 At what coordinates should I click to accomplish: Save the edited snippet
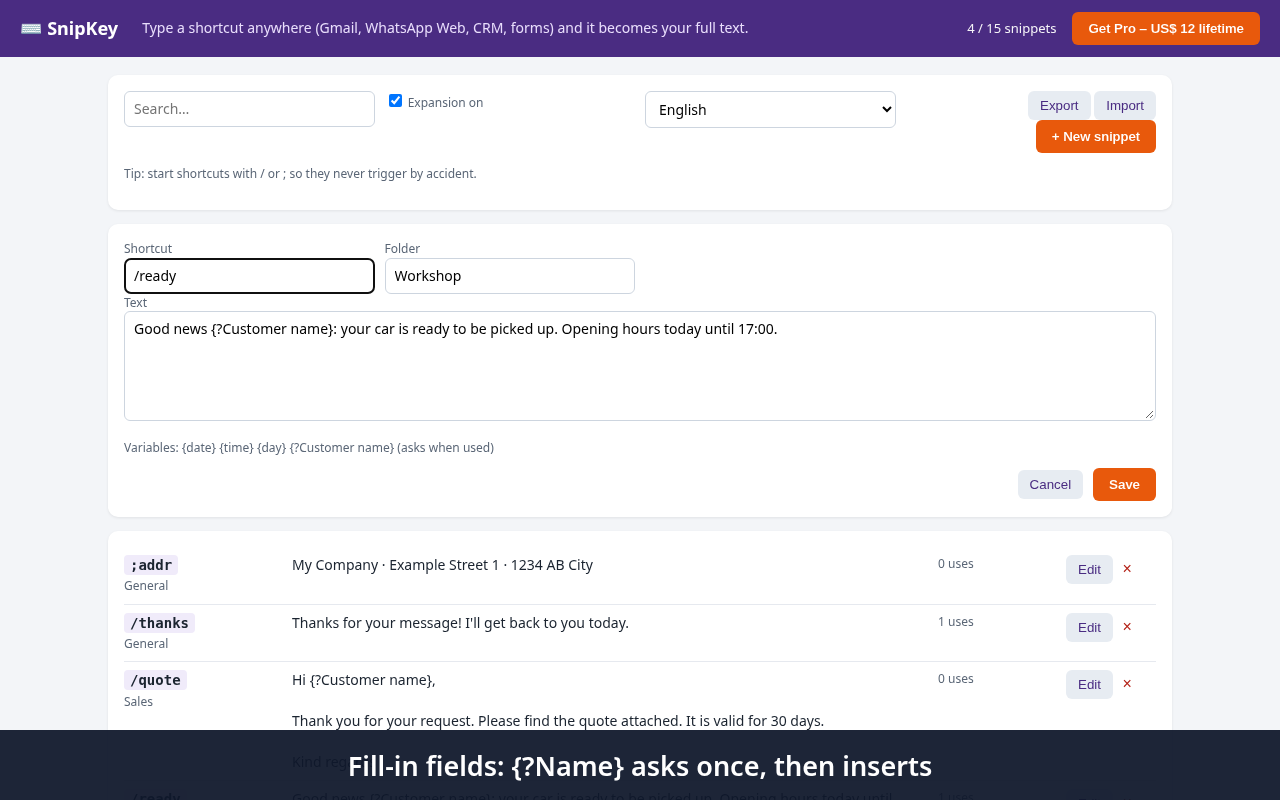coord(1124,484)
